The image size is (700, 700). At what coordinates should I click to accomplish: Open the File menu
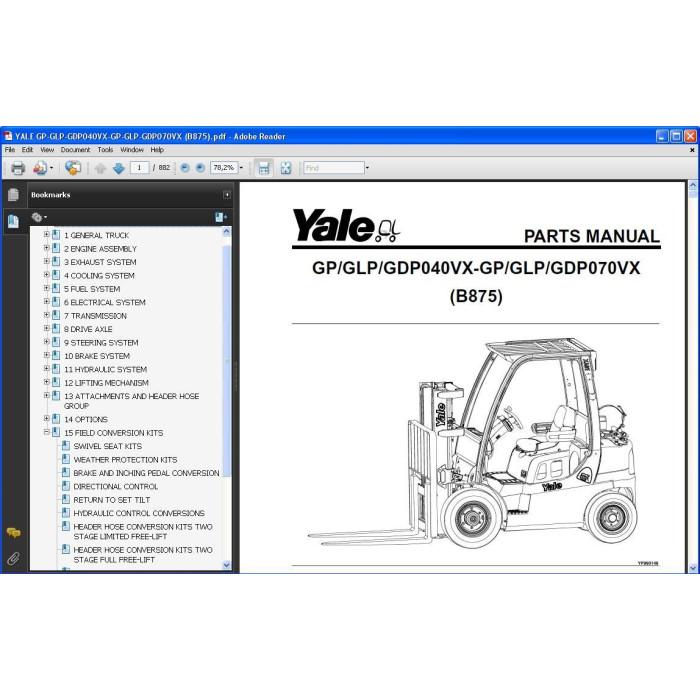point(10,150)
